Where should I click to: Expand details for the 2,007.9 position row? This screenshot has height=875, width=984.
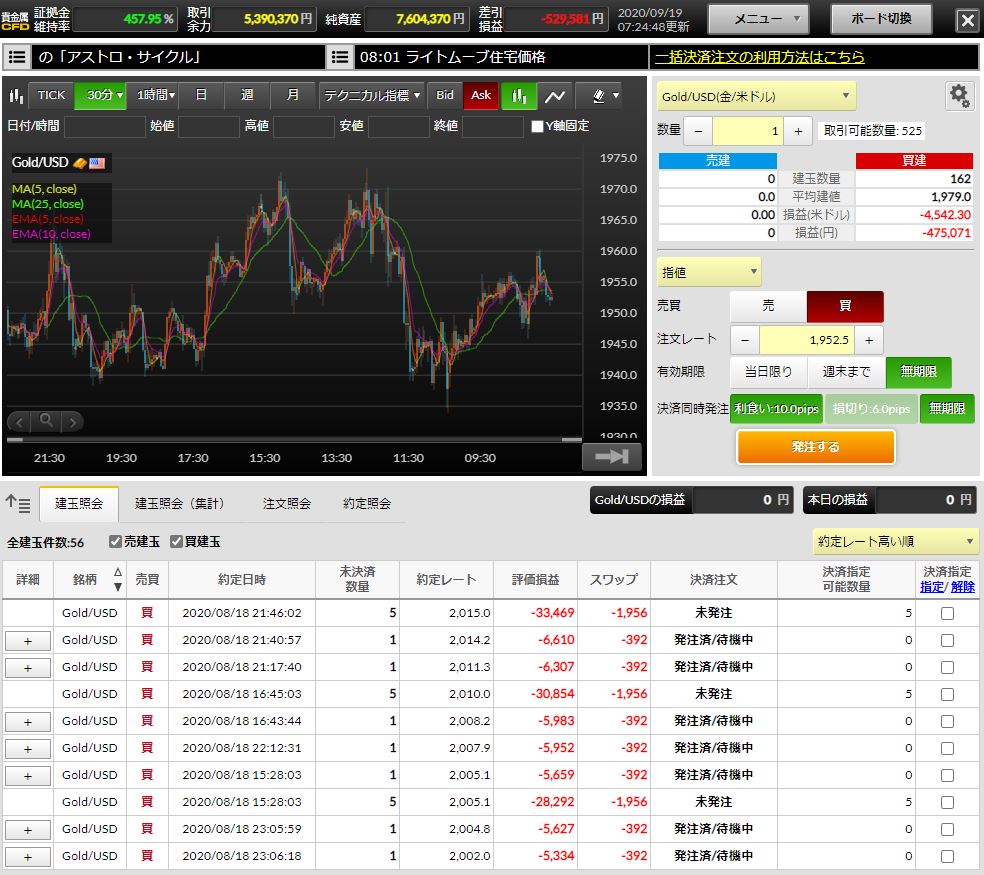pyautogui.click(x=28, y=749)
